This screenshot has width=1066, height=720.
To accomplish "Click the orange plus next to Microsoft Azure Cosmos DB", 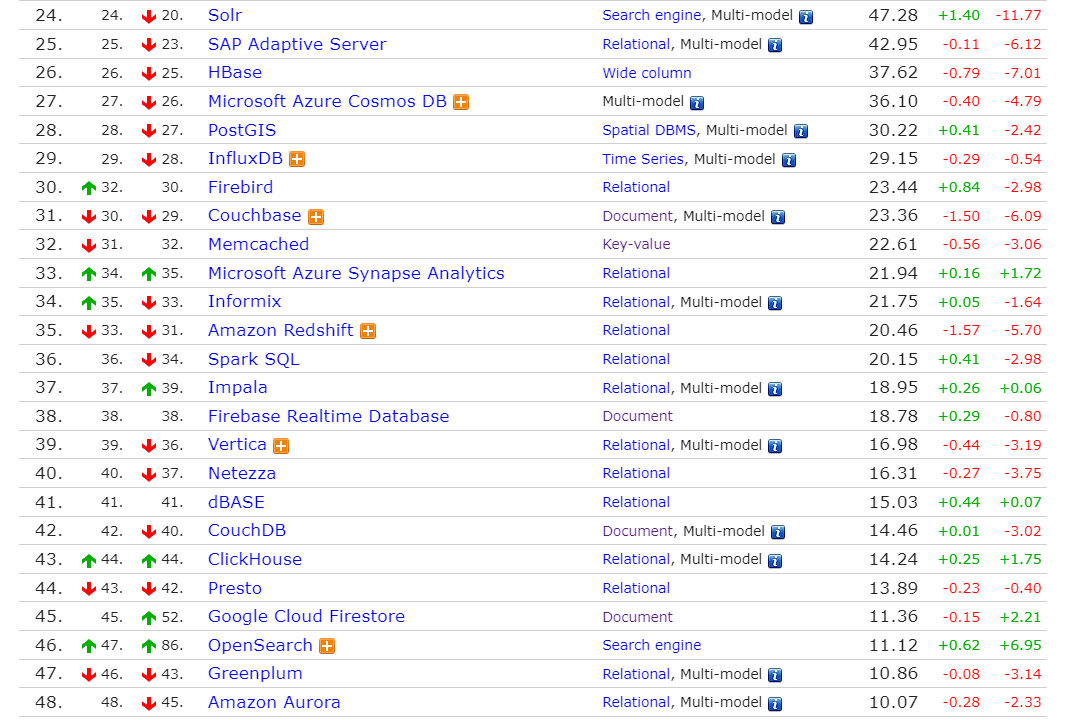I will [461, 102].
